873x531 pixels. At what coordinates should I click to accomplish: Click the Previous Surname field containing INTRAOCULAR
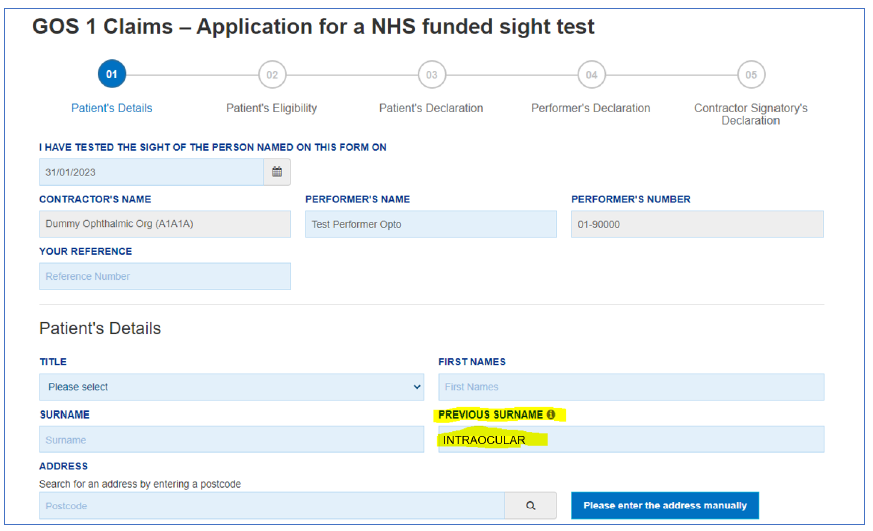pyautogui.click(x=631, y=440)
